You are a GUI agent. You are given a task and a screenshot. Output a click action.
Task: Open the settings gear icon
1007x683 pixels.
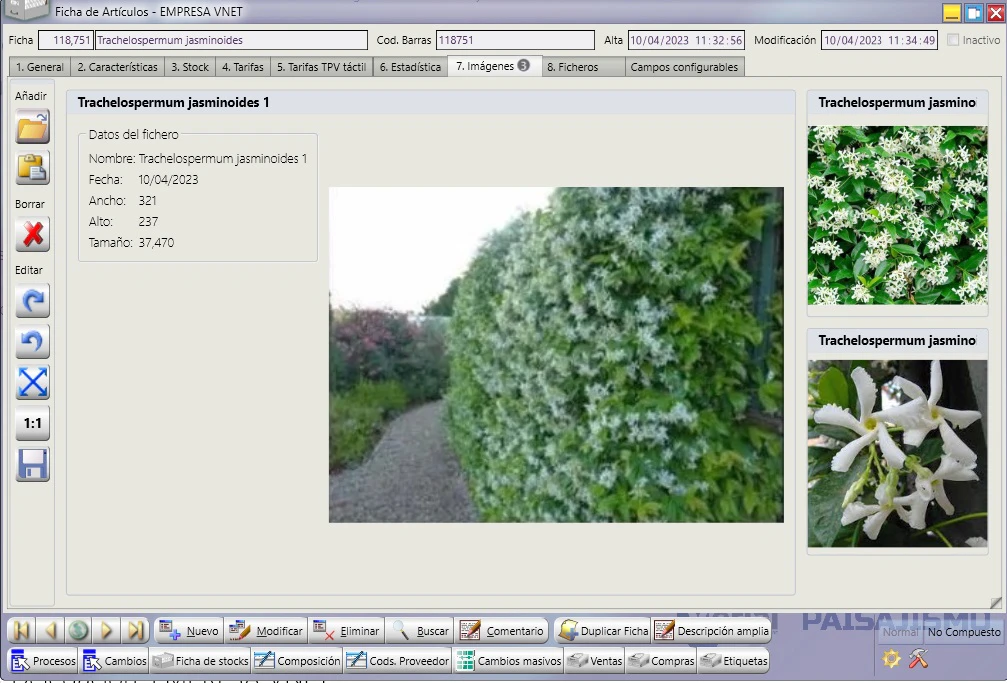[x=891, y=659]
